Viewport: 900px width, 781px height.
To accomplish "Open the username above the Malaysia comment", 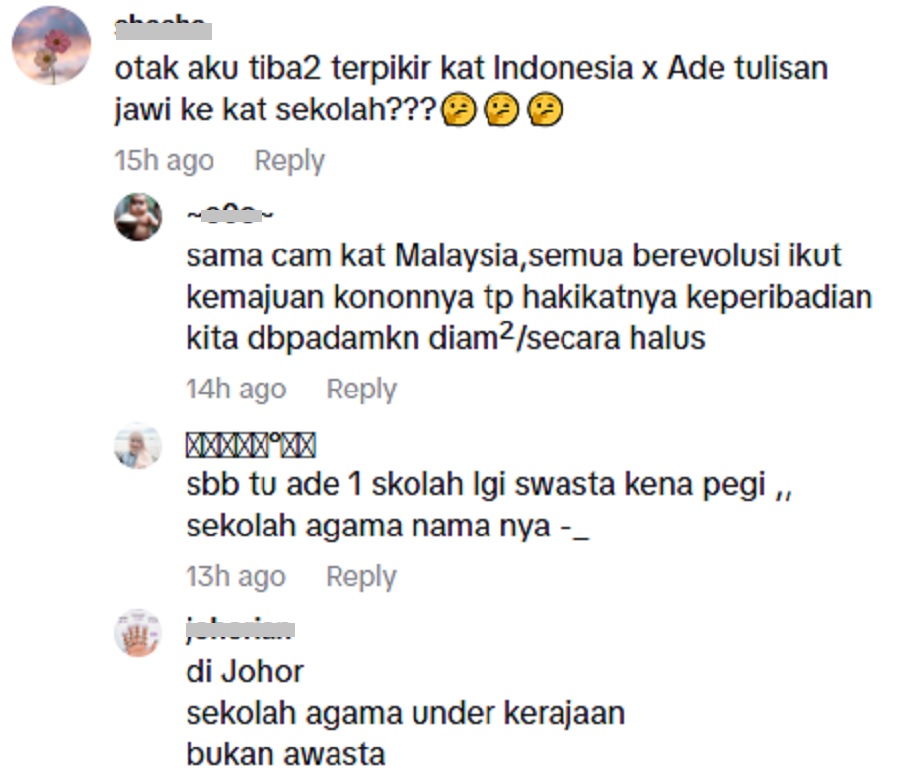I will click(x=230, y=215).
